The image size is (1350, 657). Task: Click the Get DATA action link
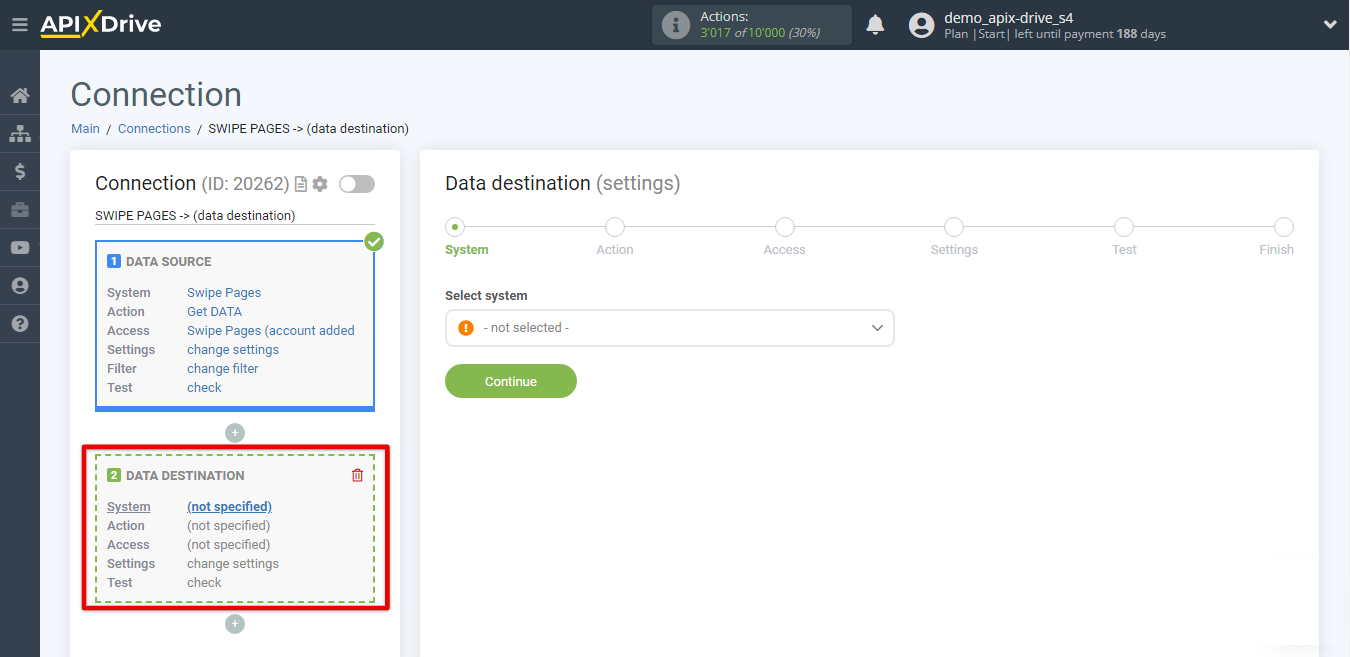(x=214, y=312)
